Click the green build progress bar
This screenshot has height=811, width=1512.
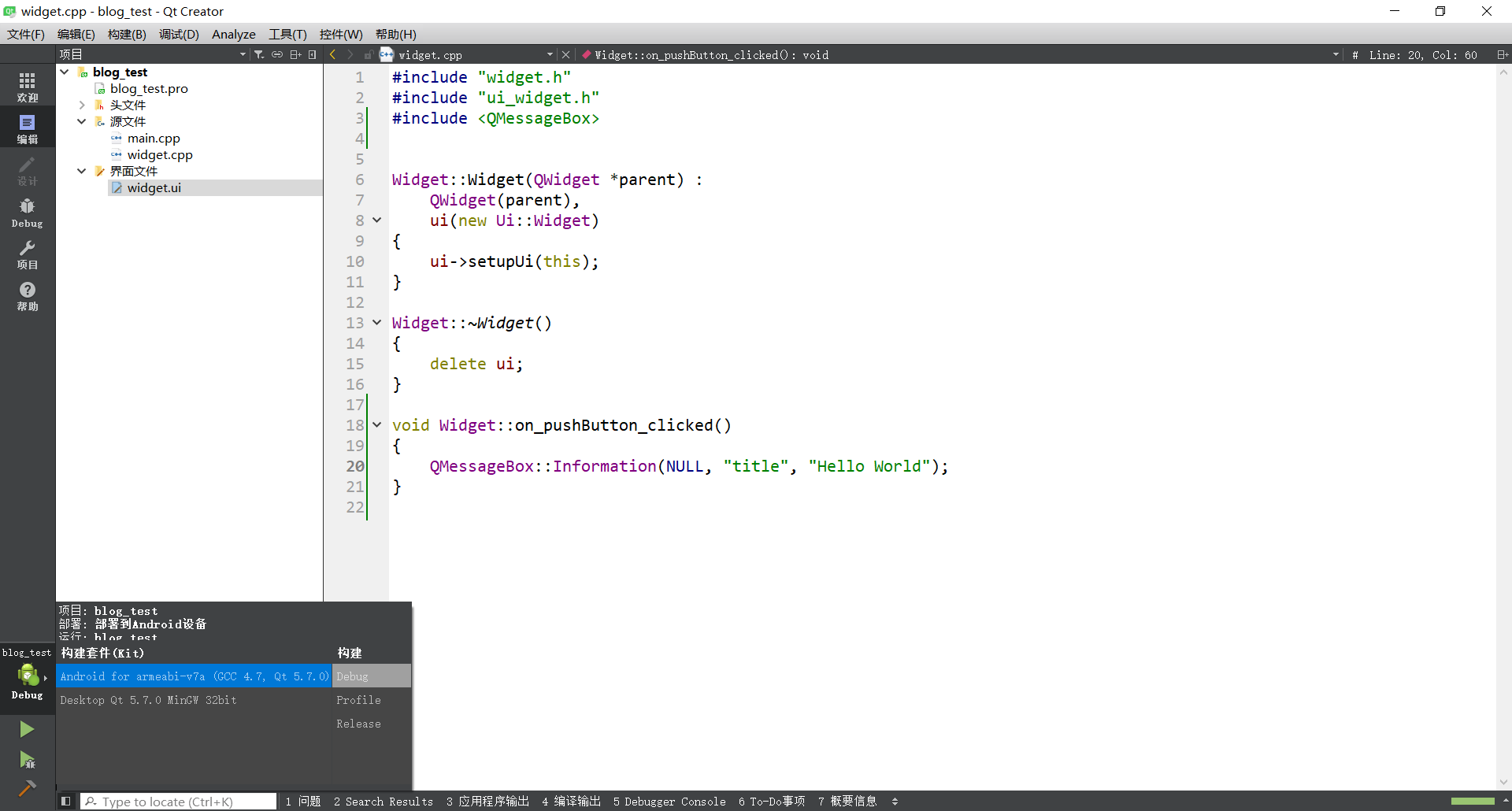pos(1473,801)
